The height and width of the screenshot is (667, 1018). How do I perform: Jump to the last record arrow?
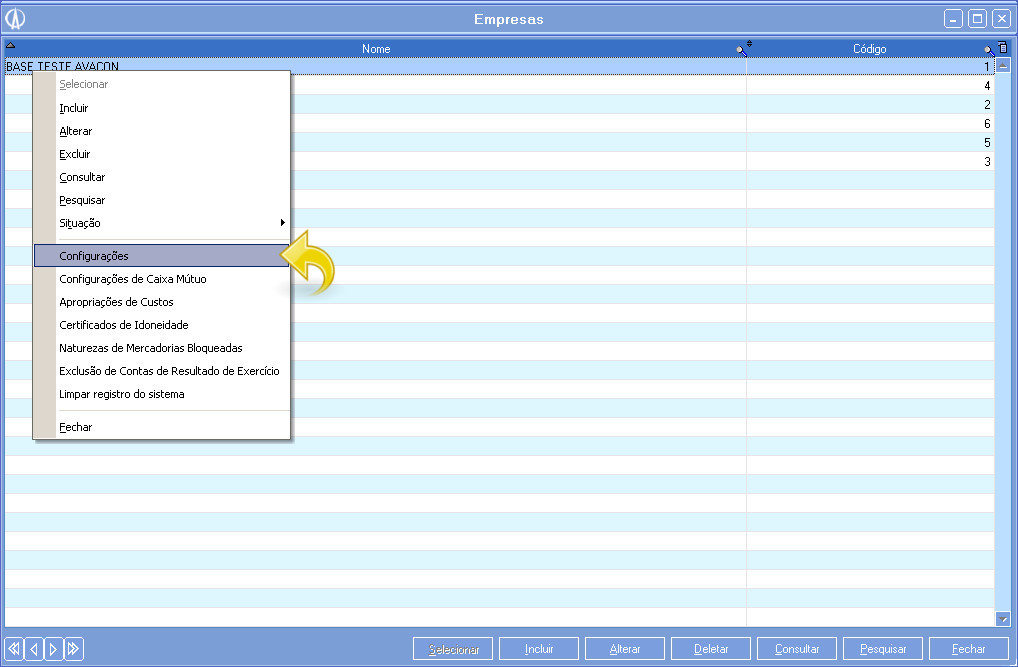pyautogui.click(x=74, y=649)
